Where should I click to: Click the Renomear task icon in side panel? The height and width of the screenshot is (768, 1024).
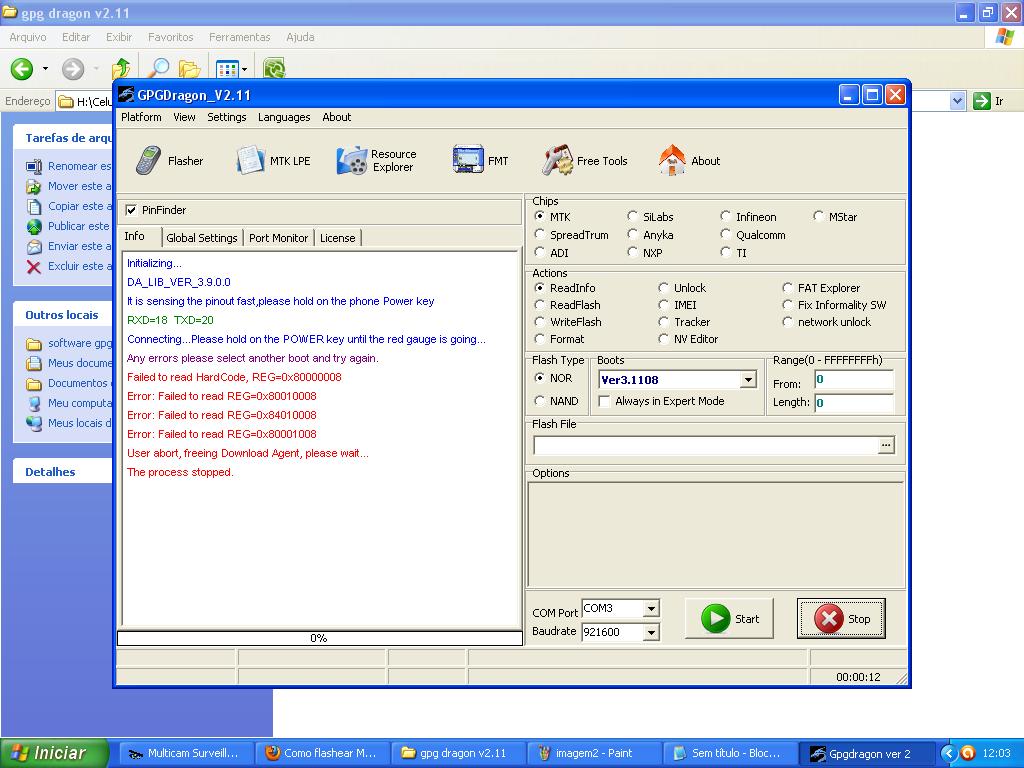(33, 167)
